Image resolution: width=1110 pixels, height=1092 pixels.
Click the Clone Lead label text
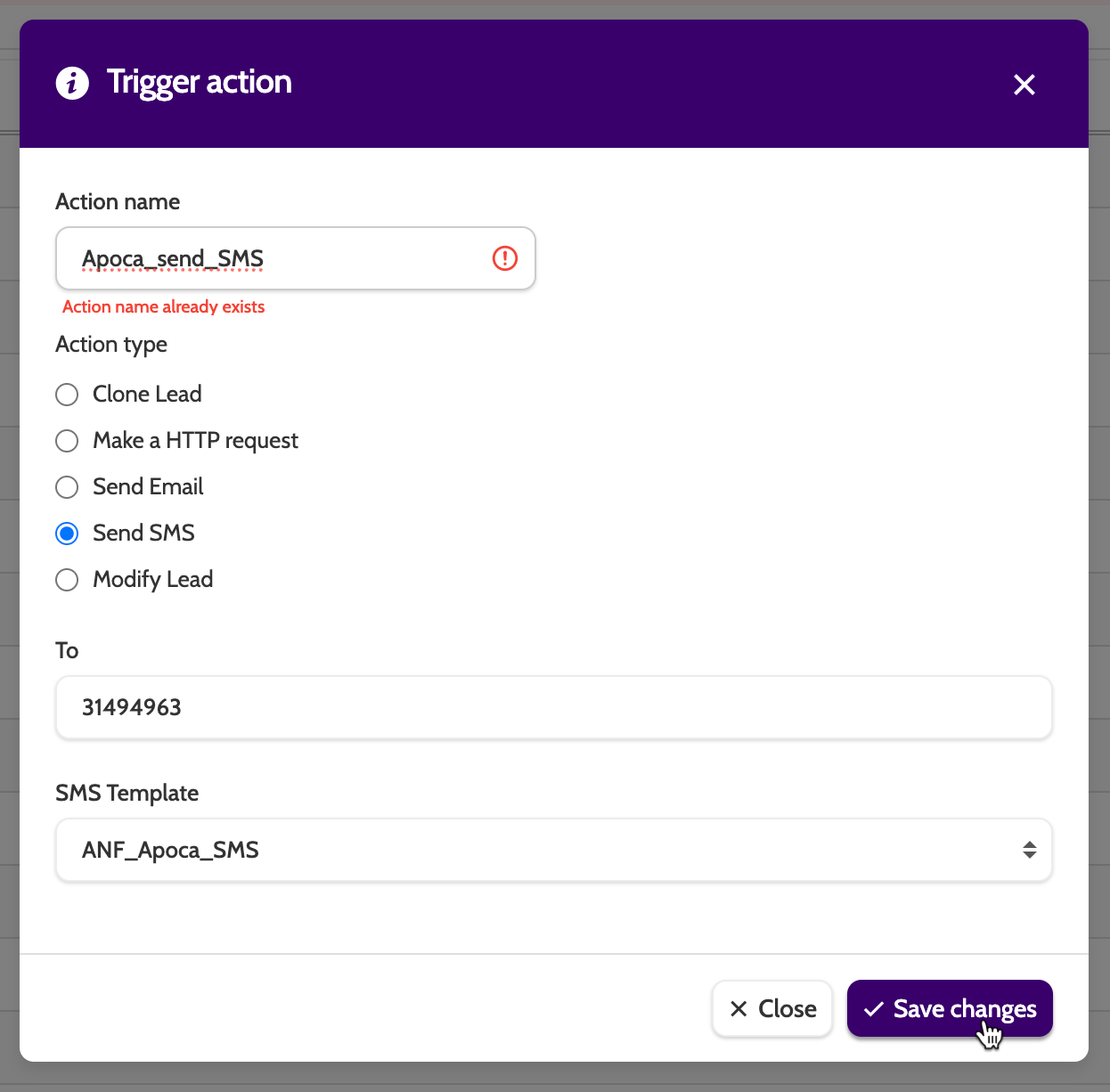147,394
